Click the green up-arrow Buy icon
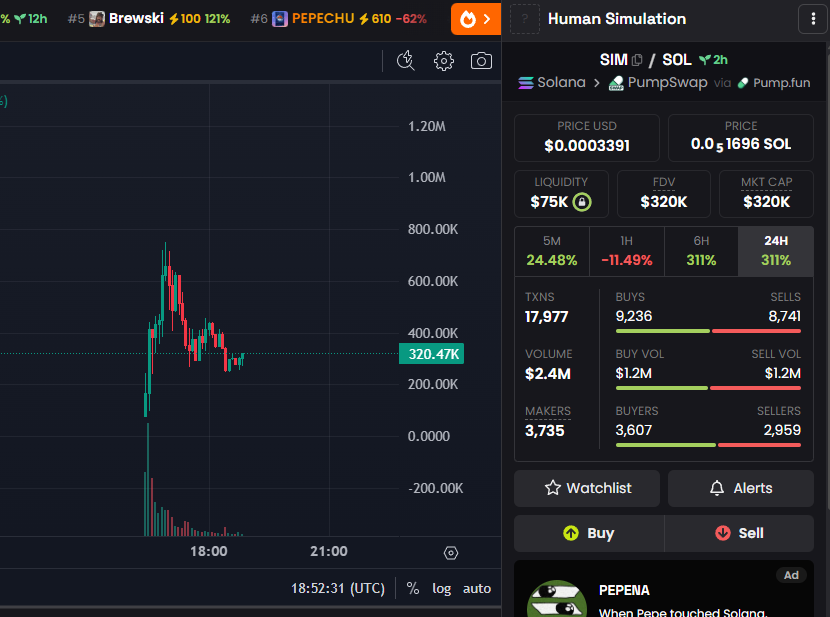 click(571, 533)
